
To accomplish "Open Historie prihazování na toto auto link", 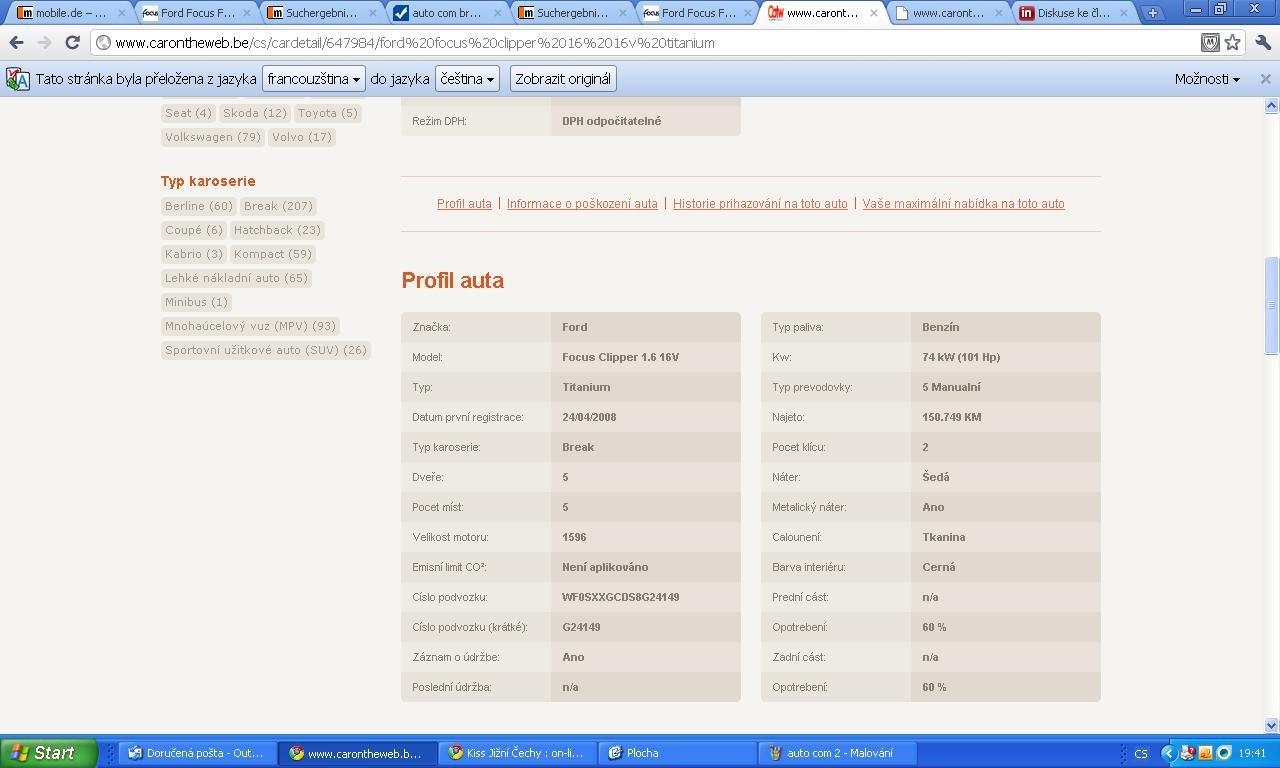I will point(760,204).
